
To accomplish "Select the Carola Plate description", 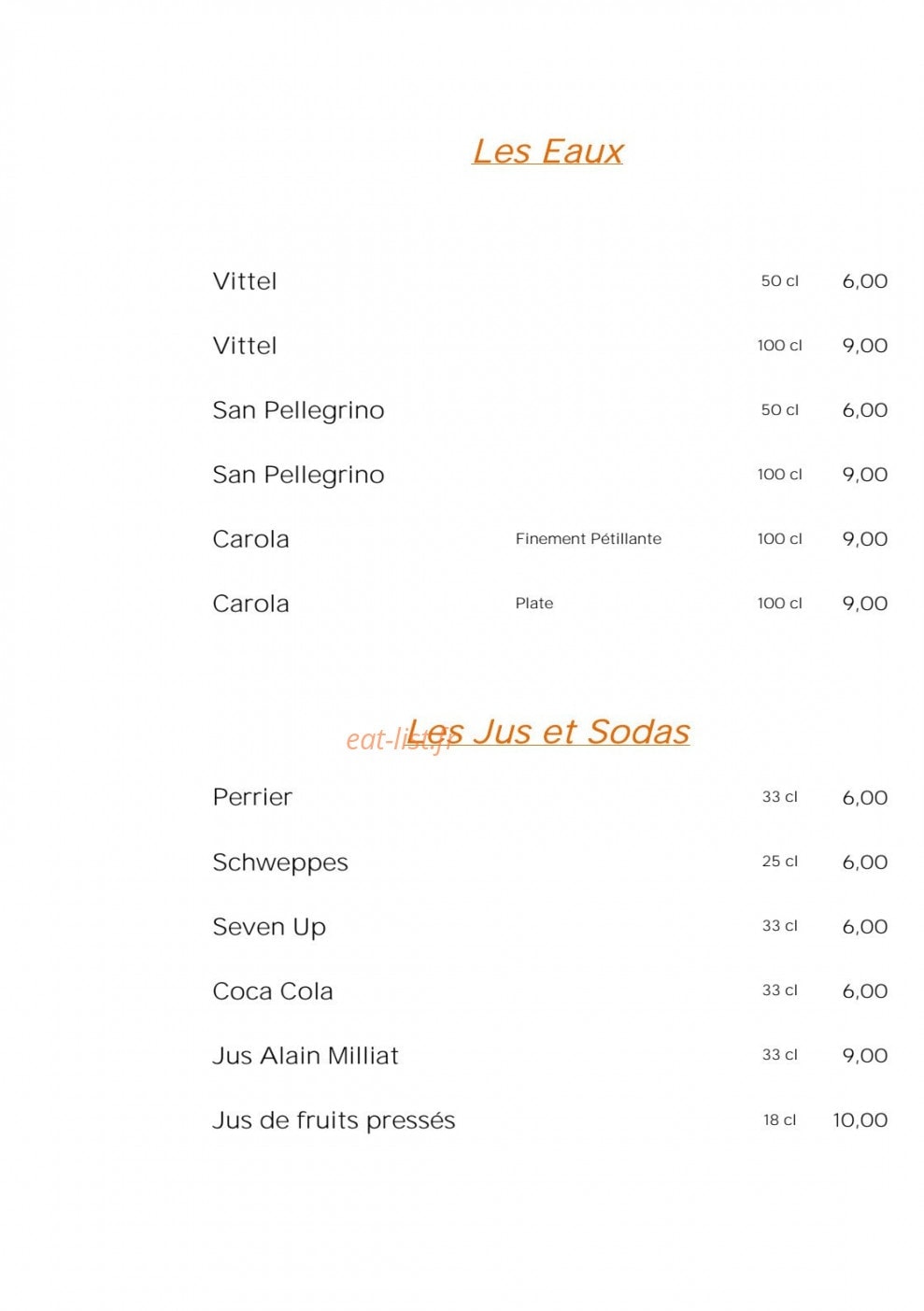I will tap(534, 604).
